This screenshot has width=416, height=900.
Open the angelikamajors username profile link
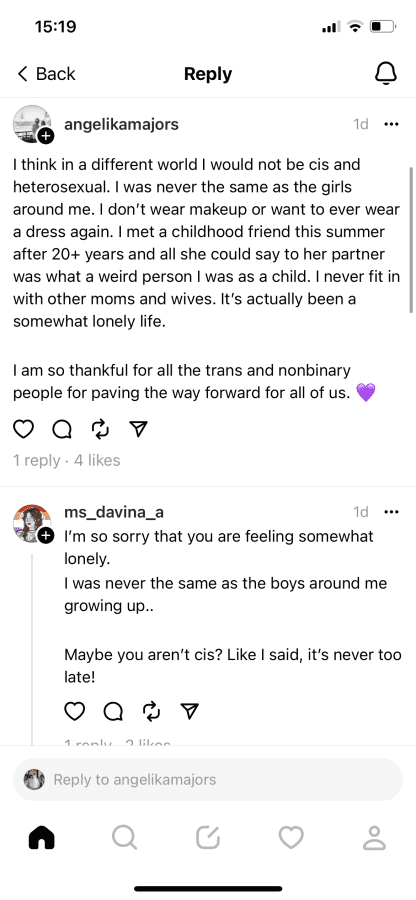[x=121, y=124]
